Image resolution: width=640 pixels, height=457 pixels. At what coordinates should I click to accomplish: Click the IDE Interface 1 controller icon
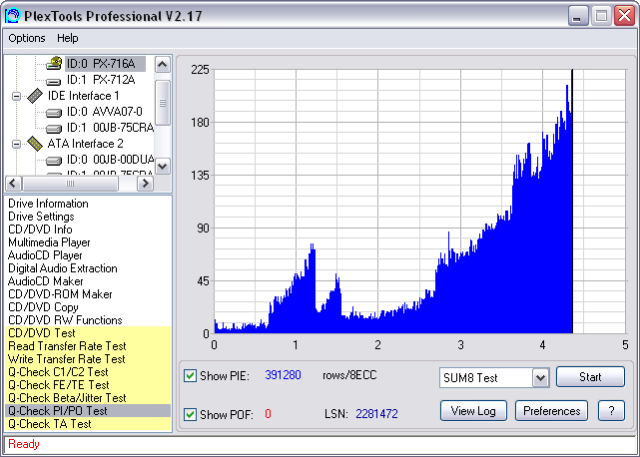tap(35, 96)
